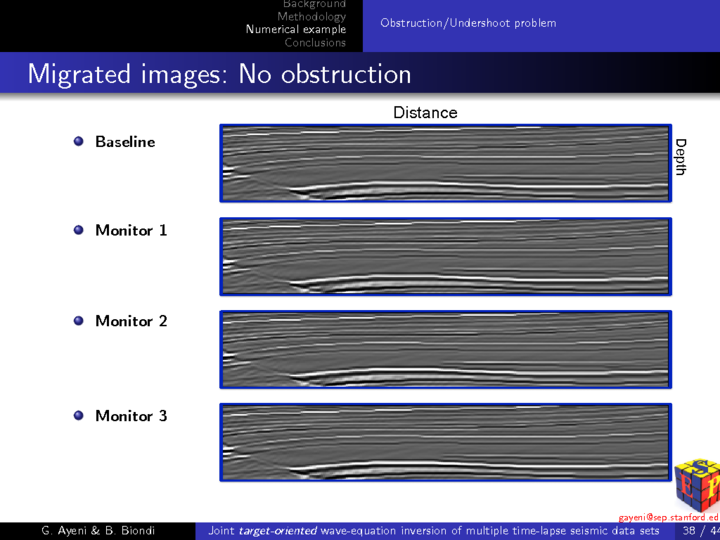Screen dimensions: 720x540
Task: Click the Distance axis label
Action: pyautogui.click(x=425, y=113)
